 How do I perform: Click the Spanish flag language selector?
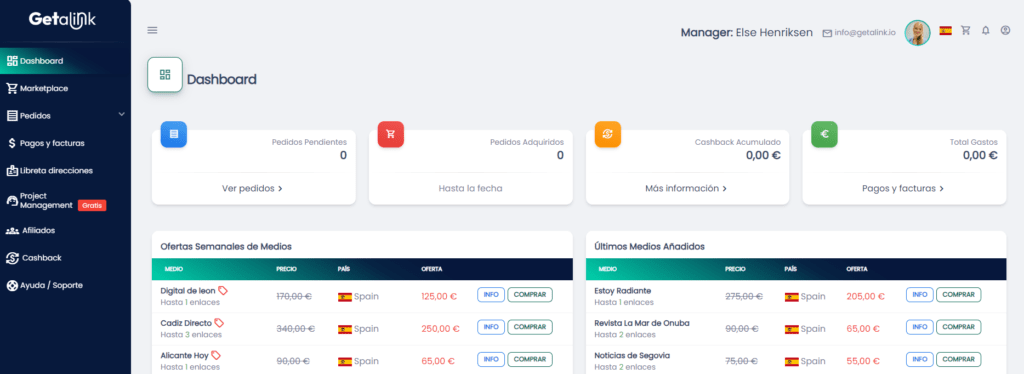pyautogui.click(x=945, y=31)
